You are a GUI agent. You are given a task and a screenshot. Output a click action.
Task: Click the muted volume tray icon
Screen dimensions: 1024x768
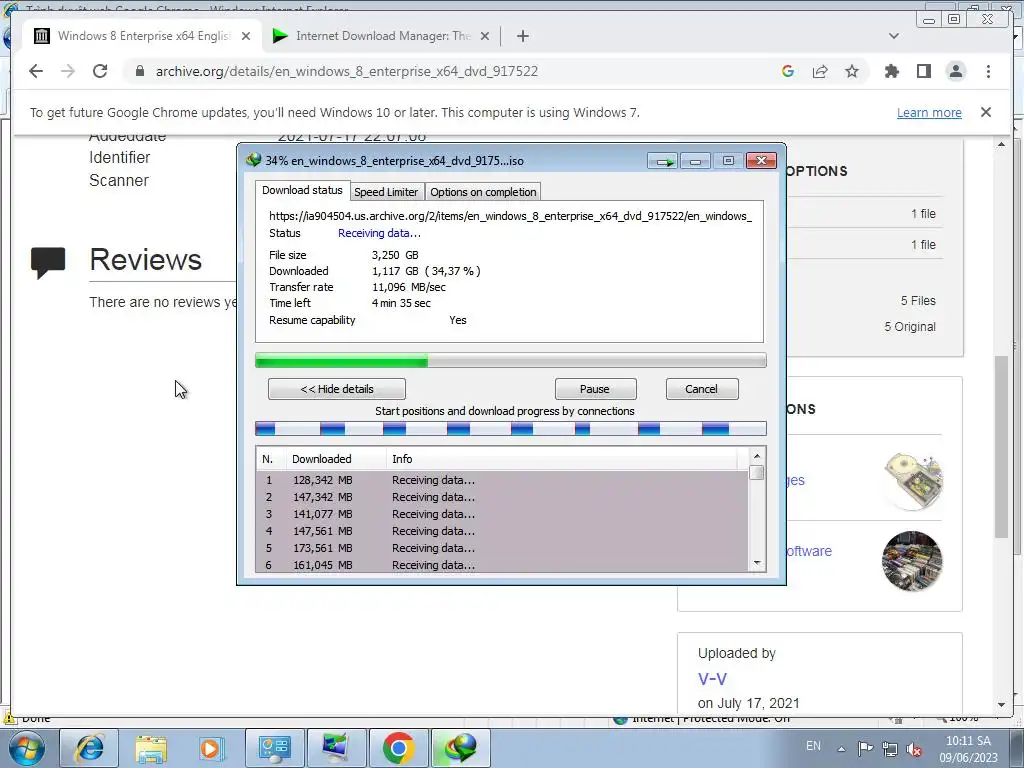pyautogui.click(x=914, y=750)
